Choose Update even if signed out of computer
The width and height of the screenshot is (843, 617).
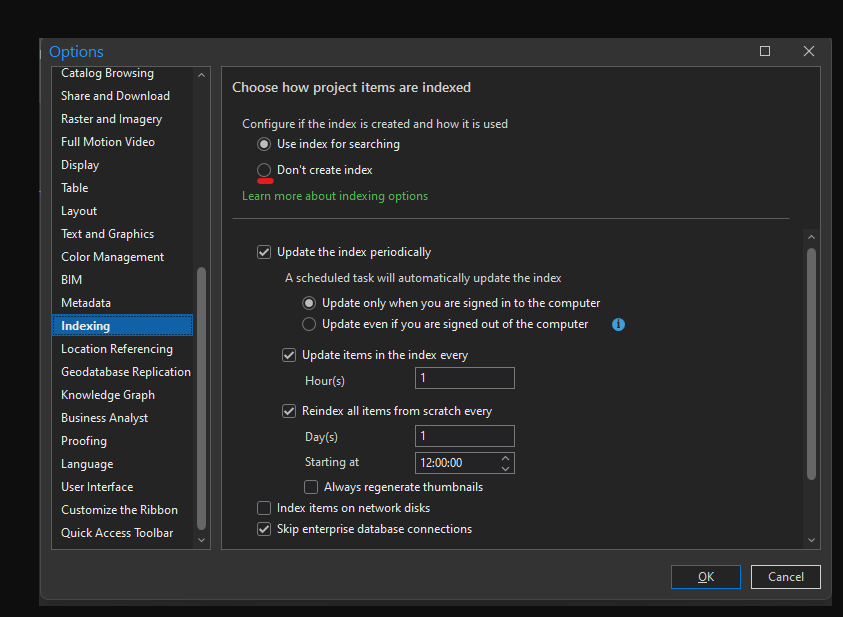click(x=310, y=323)
